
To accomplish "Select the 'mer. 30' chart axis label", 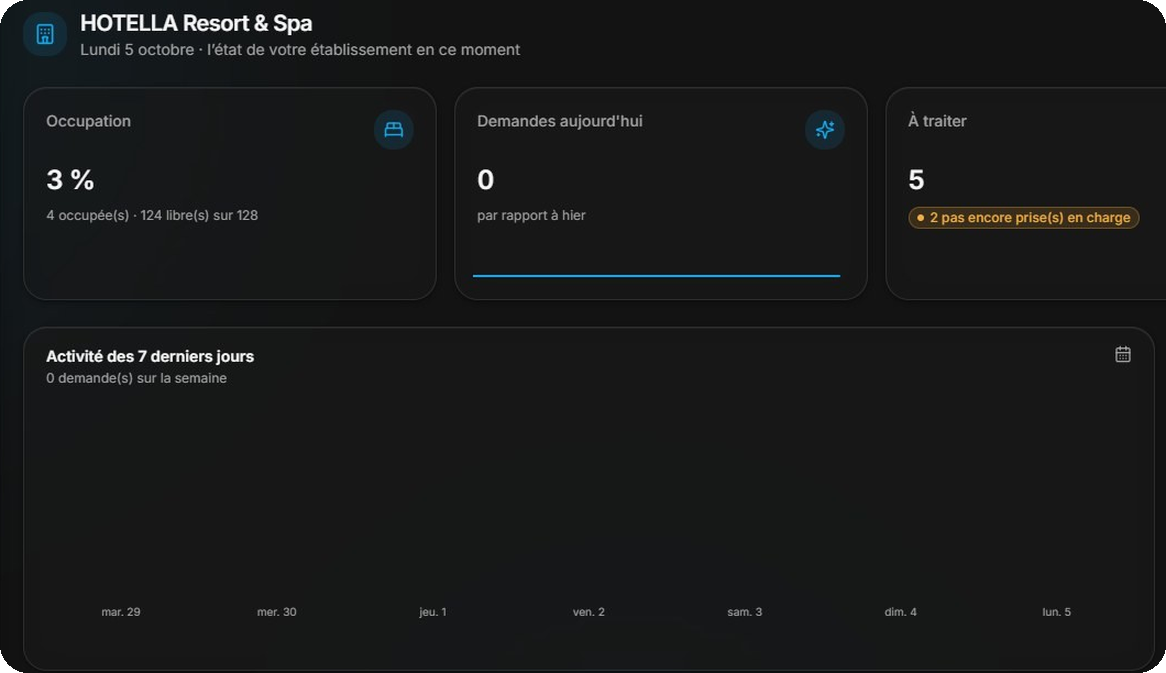I will pyautogui.click(x=277, y=612).
